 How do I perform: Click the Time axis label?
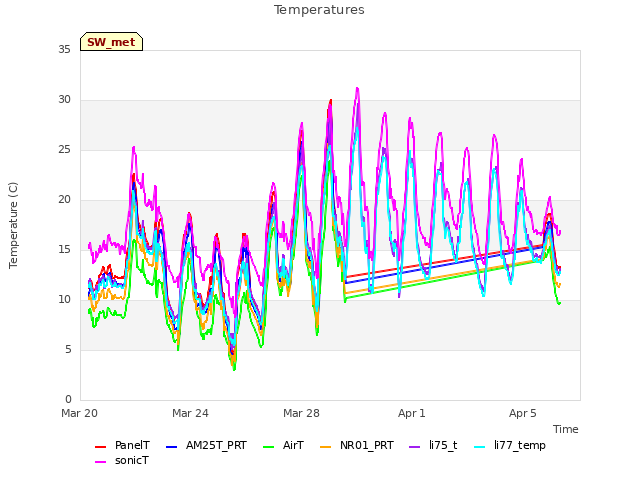(566, 429)
